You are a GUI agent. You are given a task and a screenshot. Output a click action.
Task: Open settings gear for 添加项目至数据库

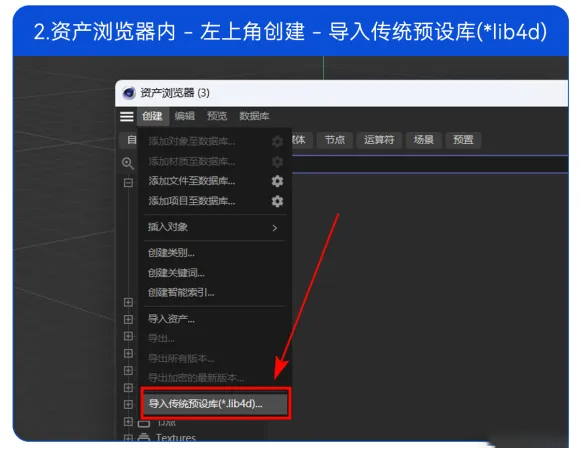coord(277,201)
